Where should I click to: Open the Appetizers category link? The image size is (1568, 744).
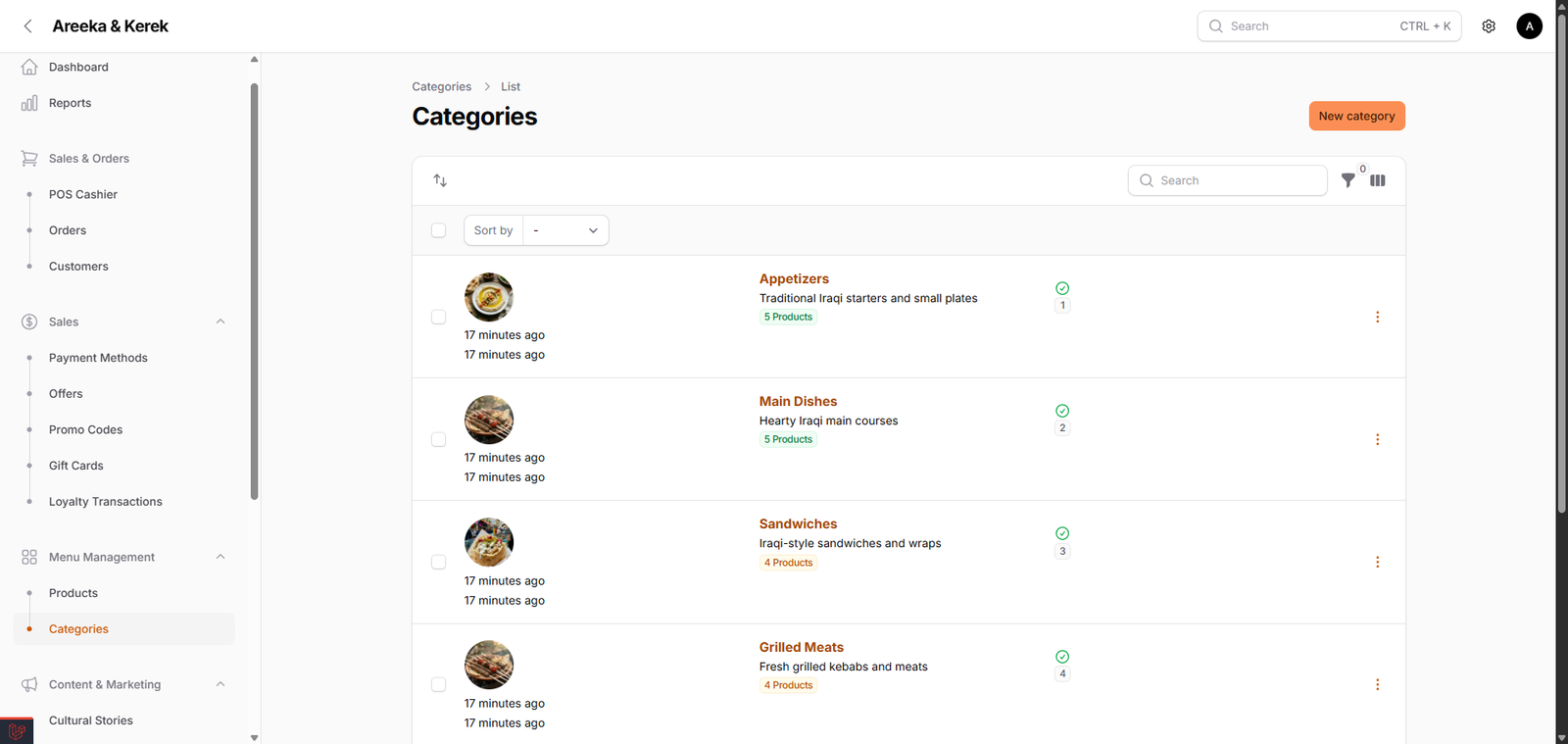click(x=794, y=279)
